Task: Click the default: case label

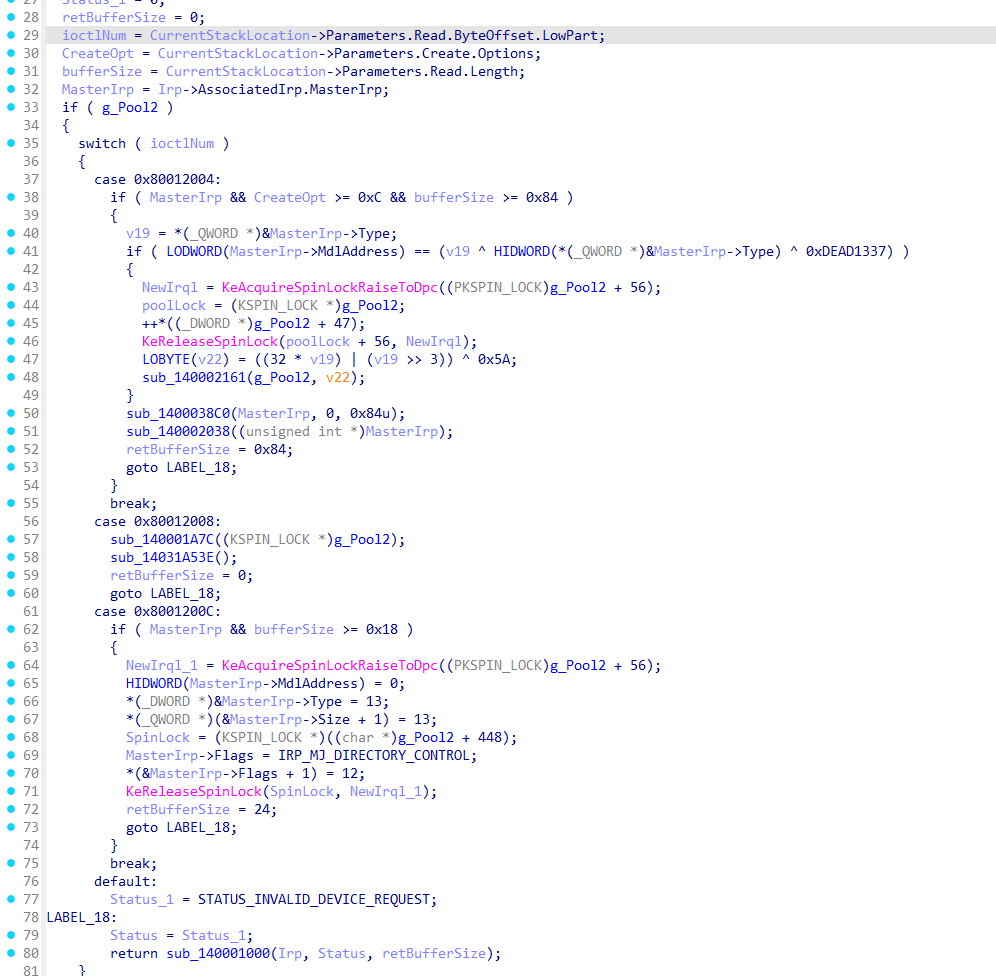Action: 125,881
